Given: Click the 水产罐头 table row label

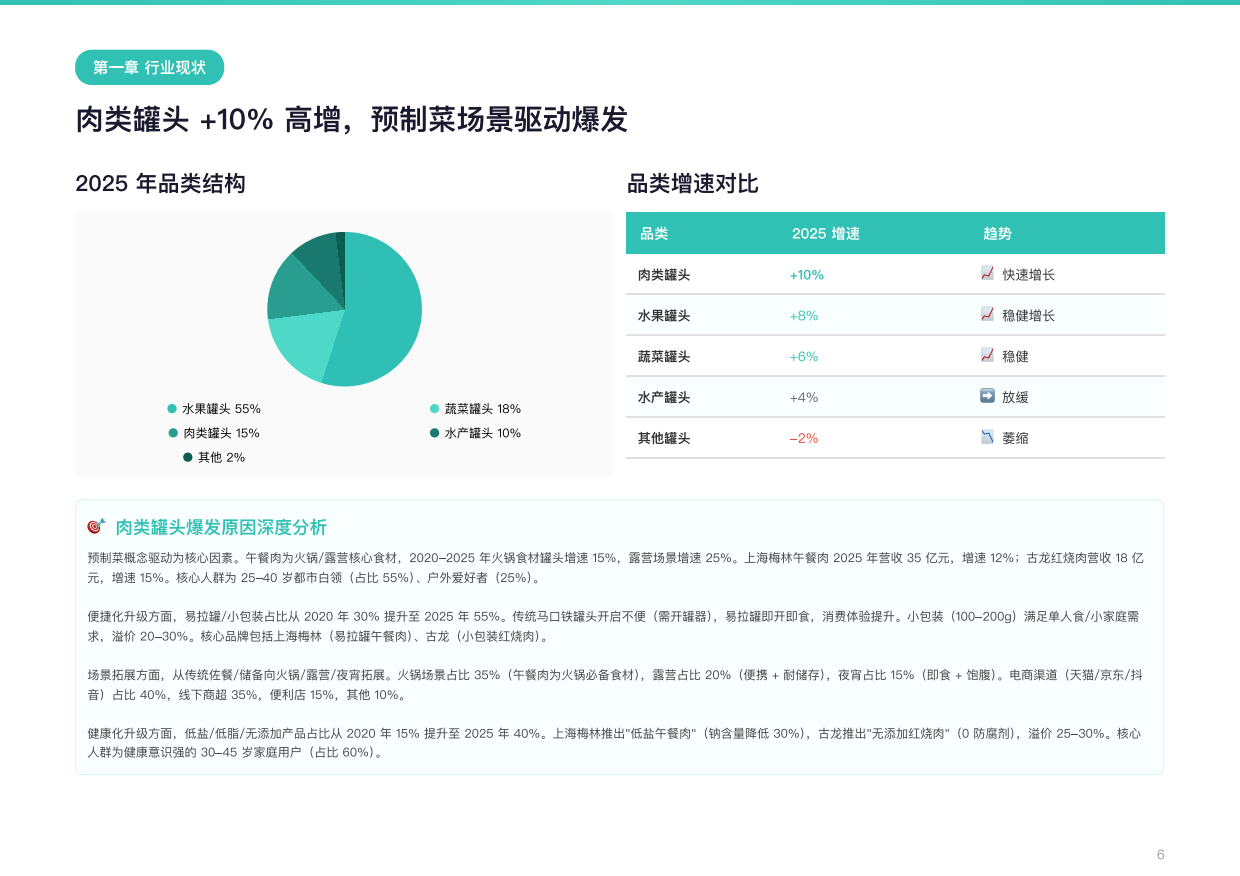Looking at the screenshot, I should point(664,398).
